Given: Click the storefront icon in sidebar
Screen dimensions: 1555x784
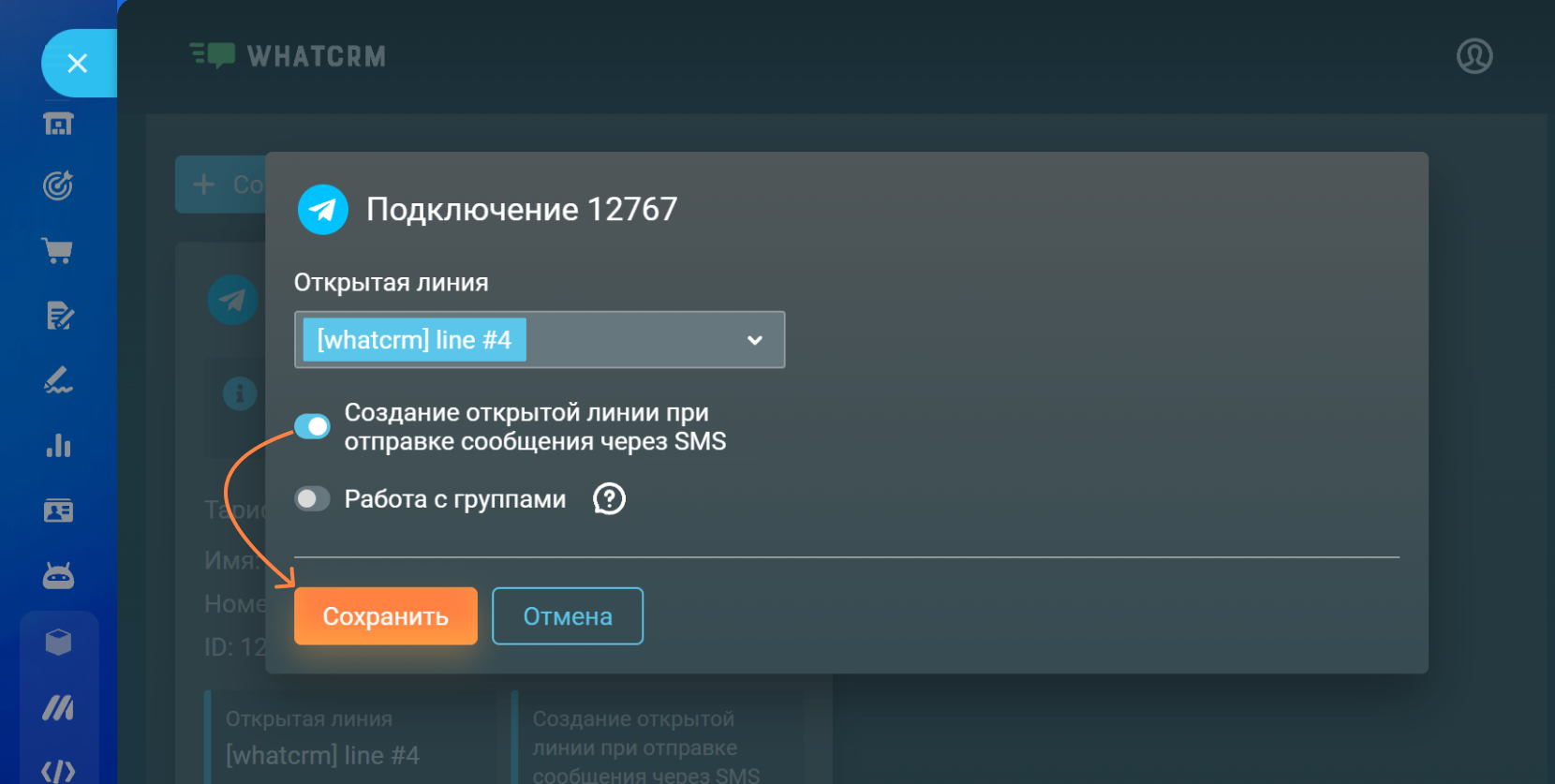Looking at the screenshot, I should pos(58,124).
